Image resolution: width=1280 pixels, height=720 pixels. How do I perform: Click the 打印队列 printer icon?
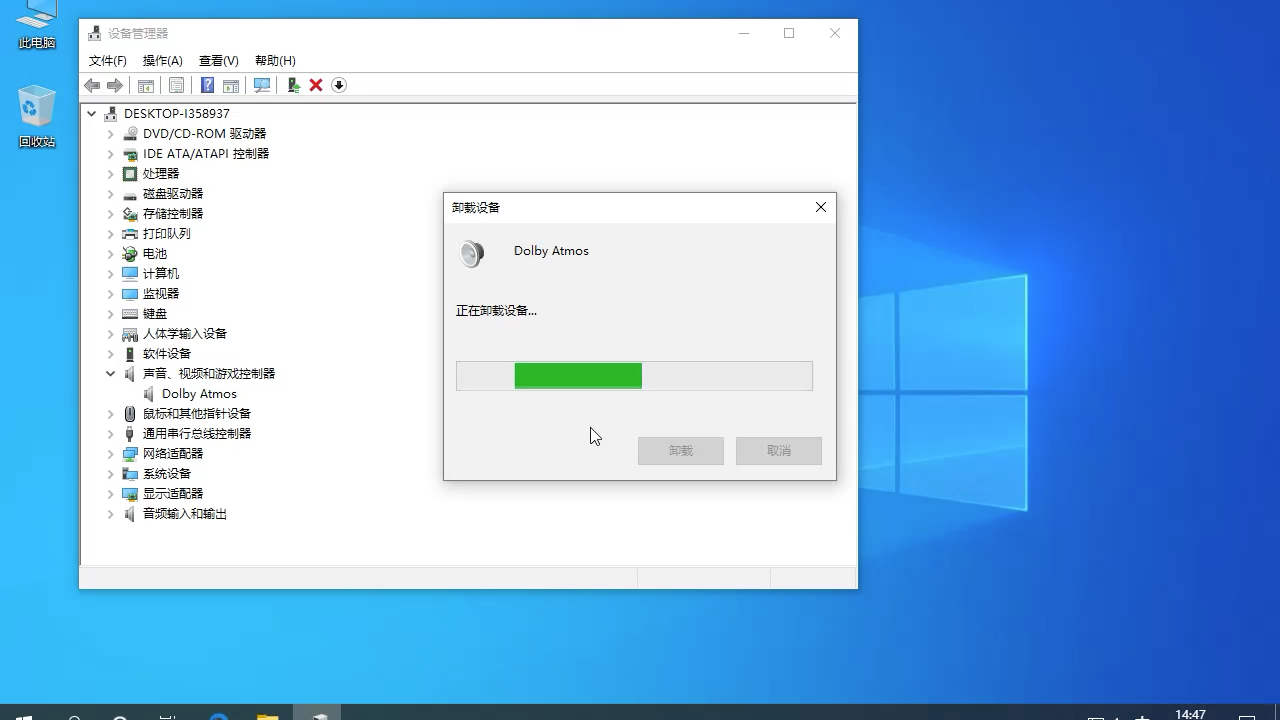[130, 234]
